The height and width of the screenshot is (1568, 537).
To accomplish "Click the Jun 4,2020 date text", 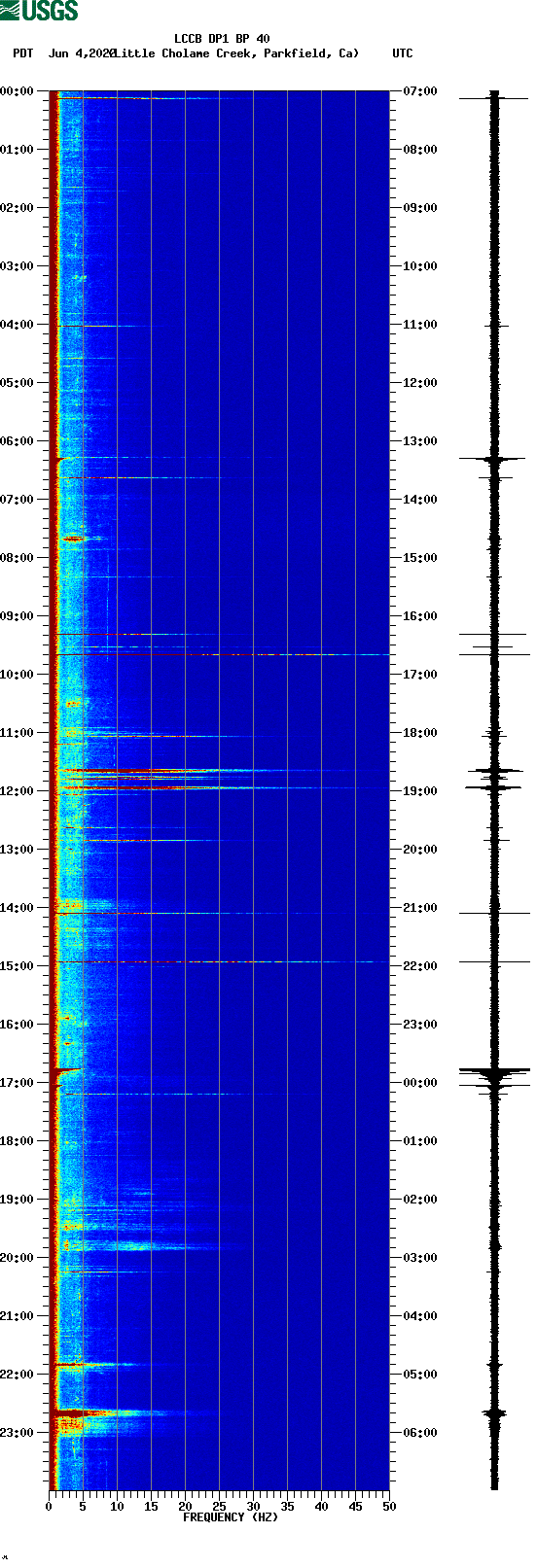I will pos(82,53).
